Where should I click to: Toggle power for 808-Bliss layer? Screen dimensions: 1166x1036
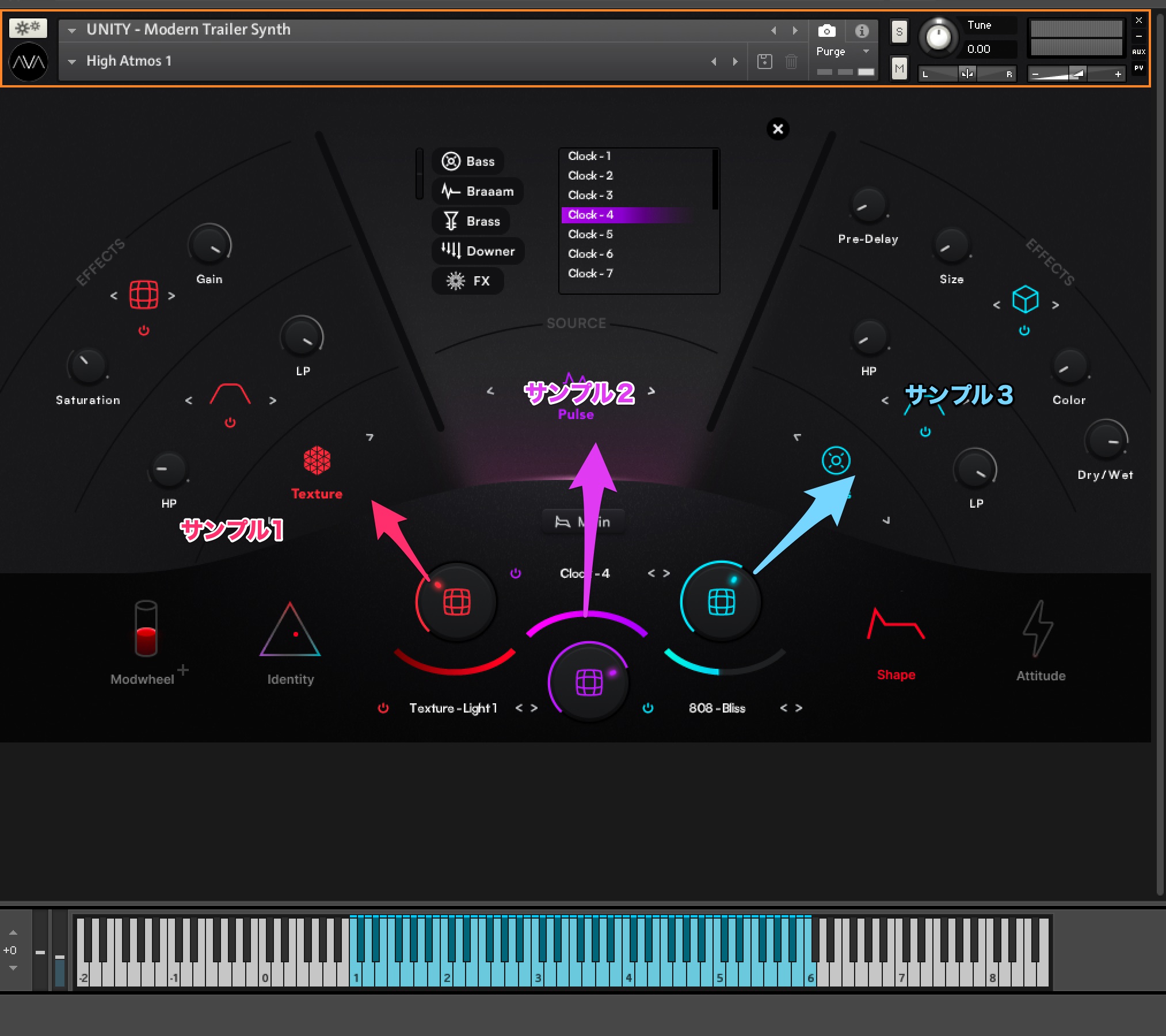648,709
